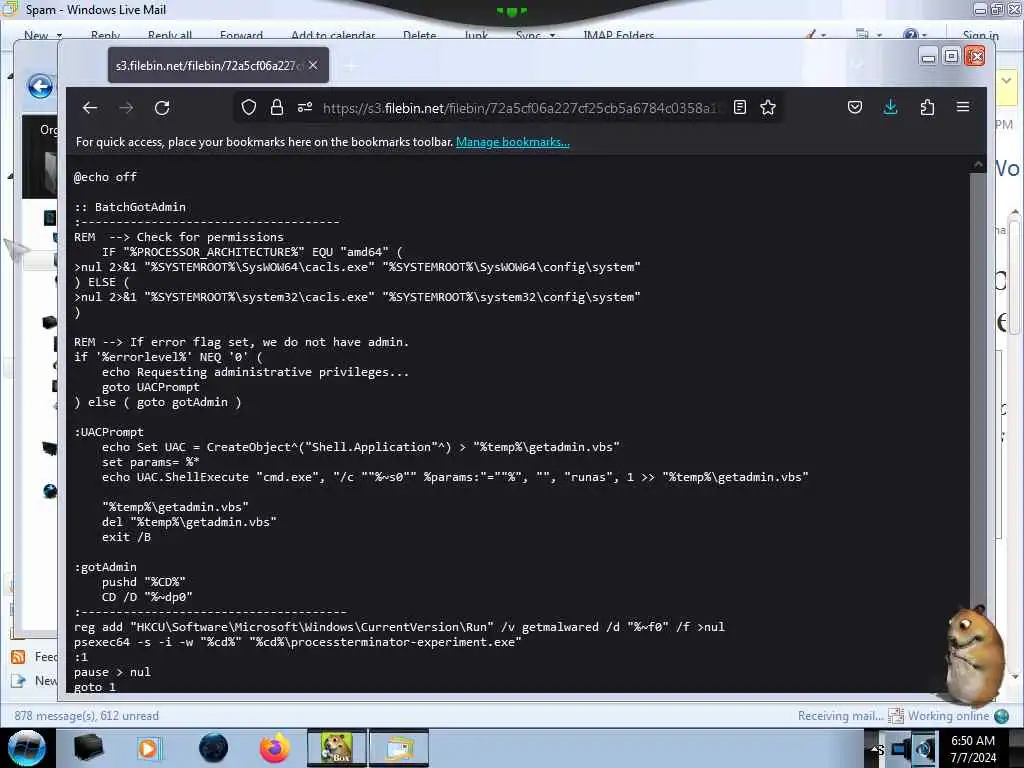1024x768 pixels.
Task: Click the taskbar clock showing 6:50 AM
Action: click(972, 748)
